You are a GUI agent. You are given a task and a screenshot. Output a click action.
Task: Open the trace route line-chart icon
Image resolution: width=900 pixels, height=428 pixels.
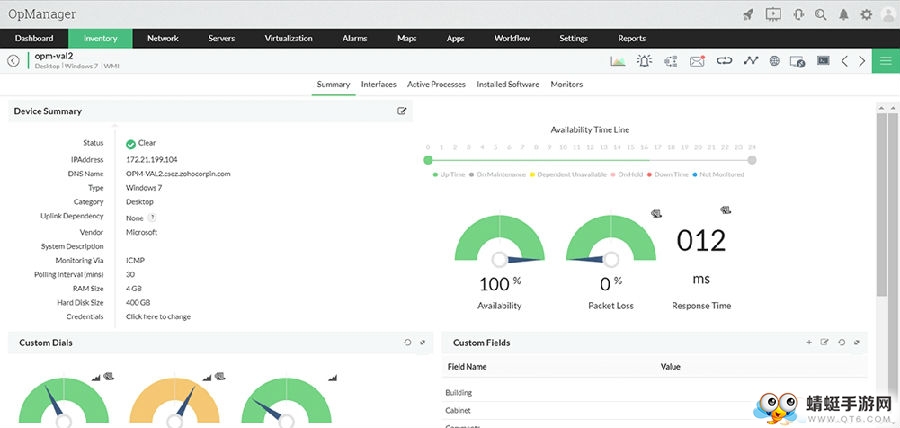(x=750, y=61)
